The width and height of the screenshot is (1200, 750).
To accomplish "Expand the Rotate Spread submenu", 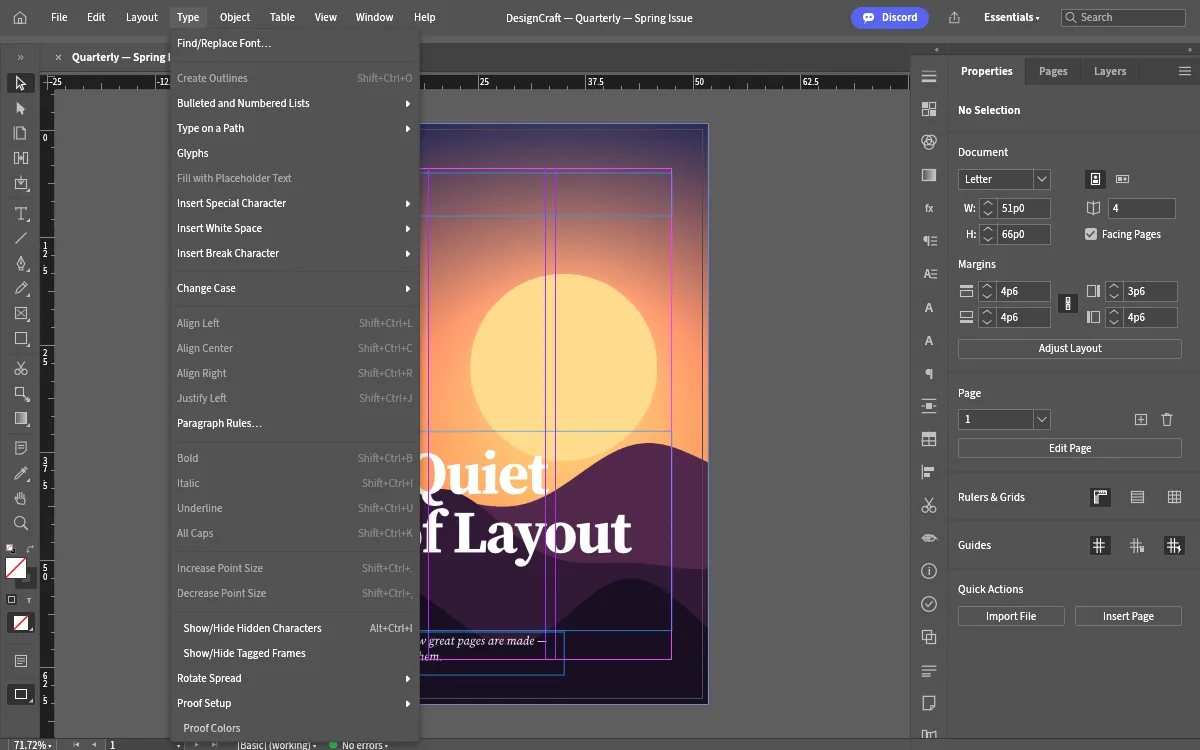I will click(x=295, y=678).
